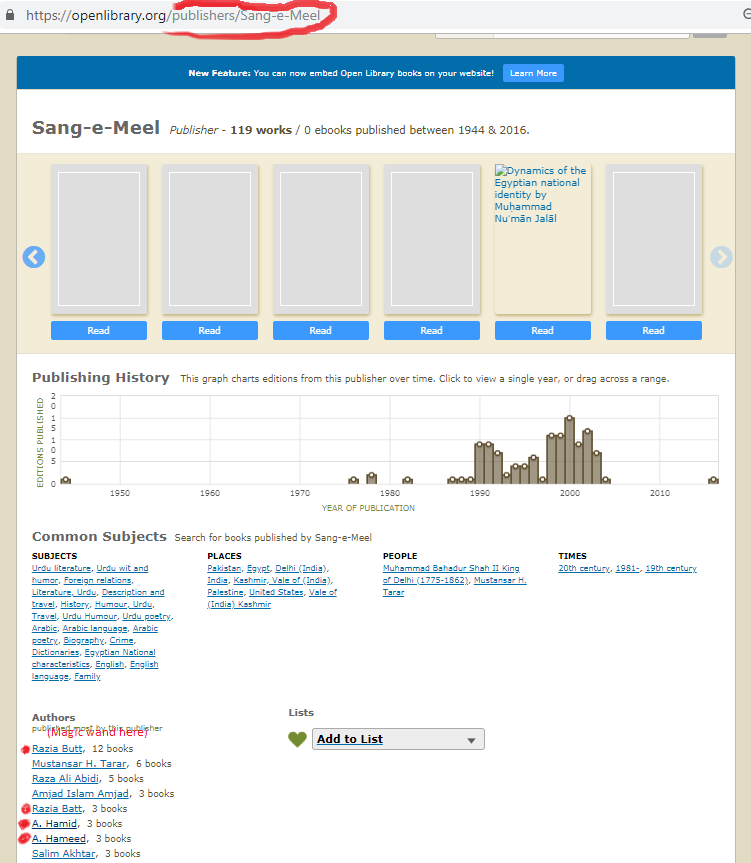751x863 pixels.
Task: Open author Razia Batt page
Action: 57,809
